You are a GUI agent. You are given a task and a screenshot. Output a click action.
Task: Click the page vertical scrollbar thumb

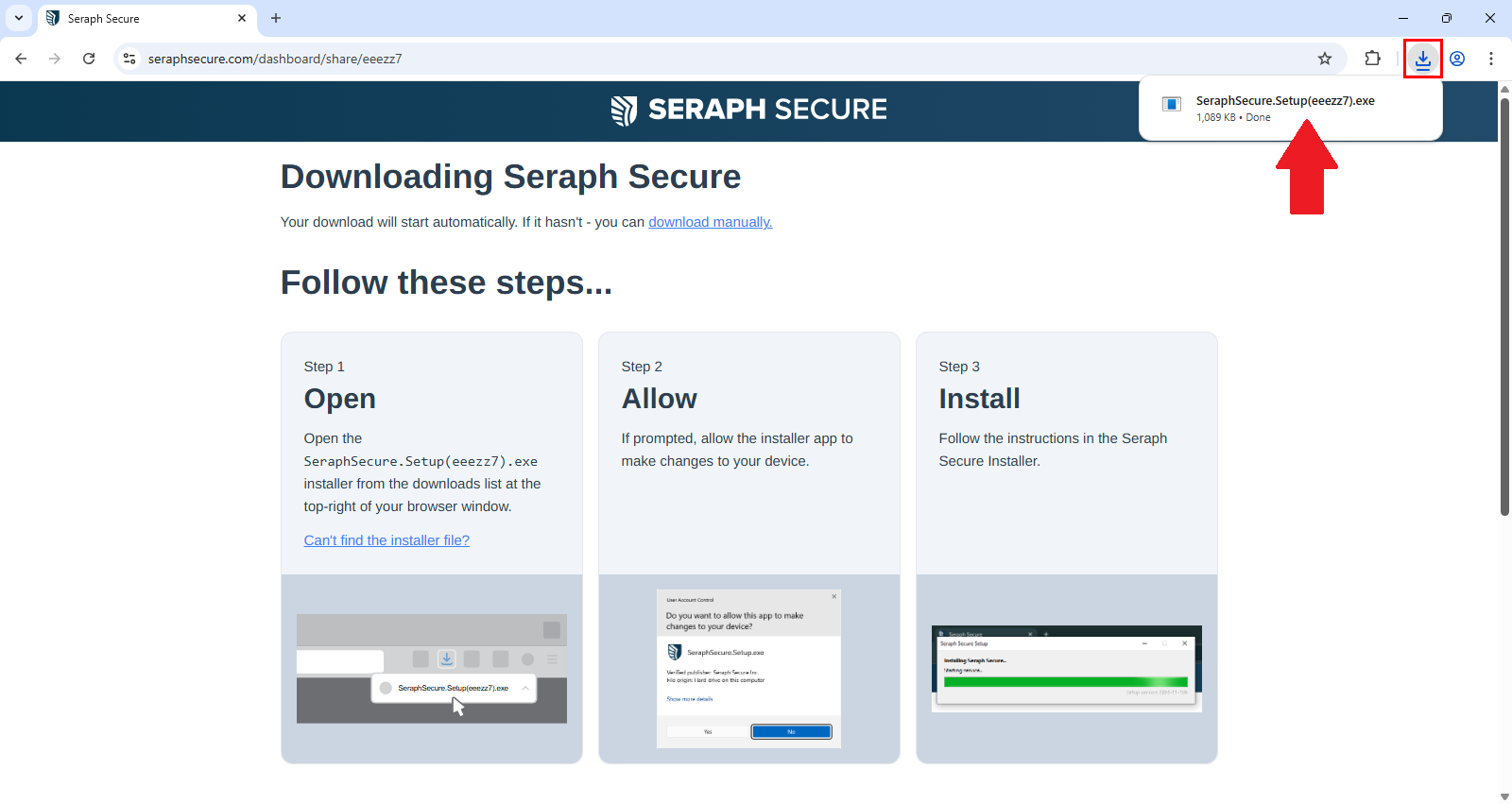[1504, 306]
